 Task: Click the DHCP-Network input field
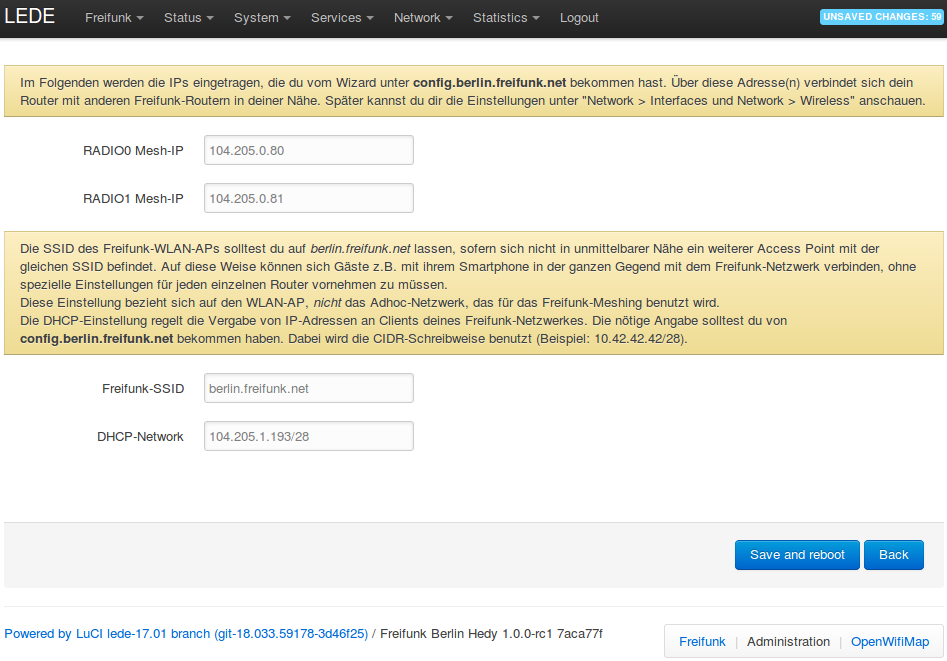point(308,436)
